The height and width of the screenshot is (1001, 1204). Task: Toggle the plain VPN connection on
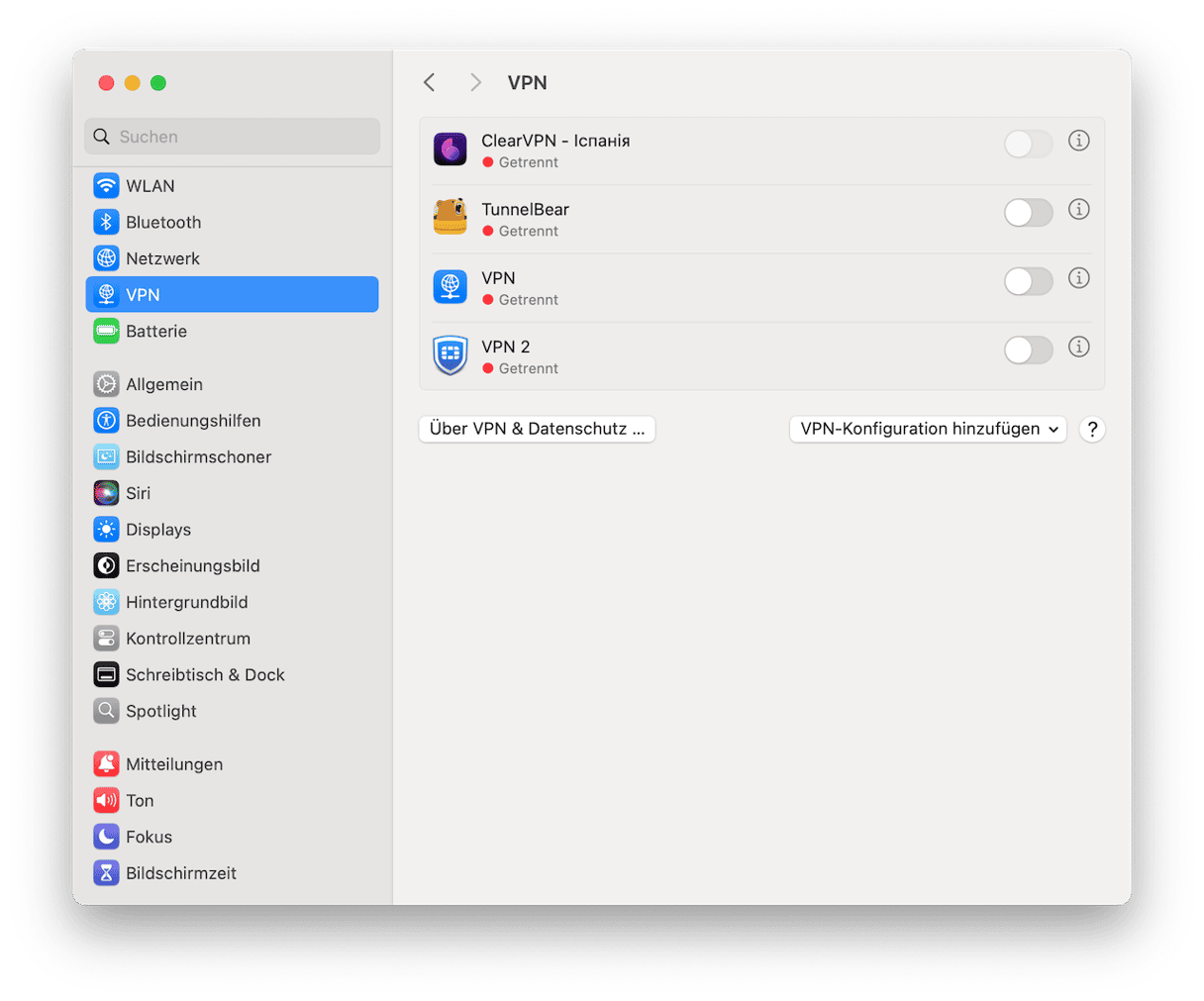tap(1028, 282)
